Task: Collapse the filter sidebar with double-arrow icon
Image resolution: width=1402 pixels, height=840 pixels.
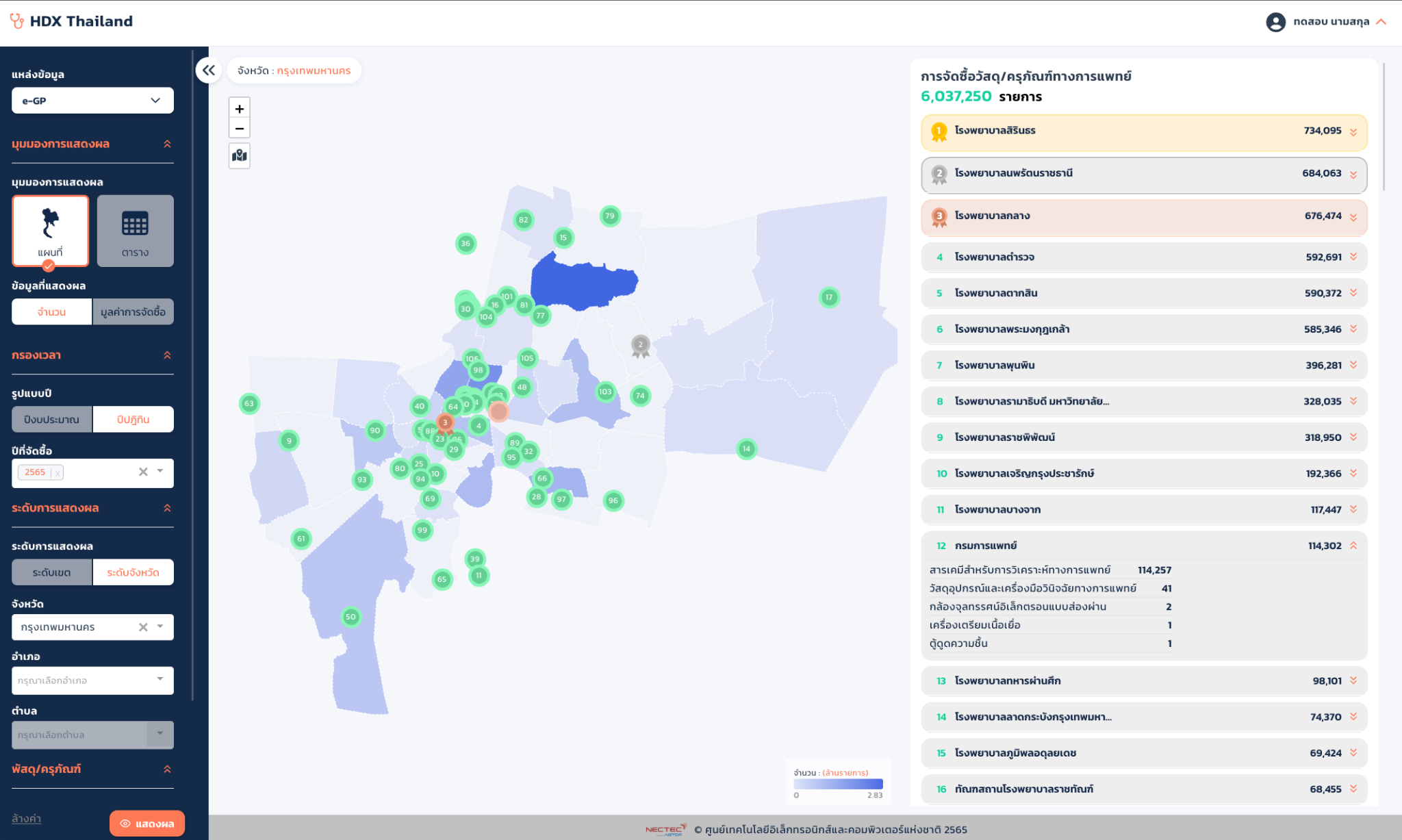Action: 208,71
